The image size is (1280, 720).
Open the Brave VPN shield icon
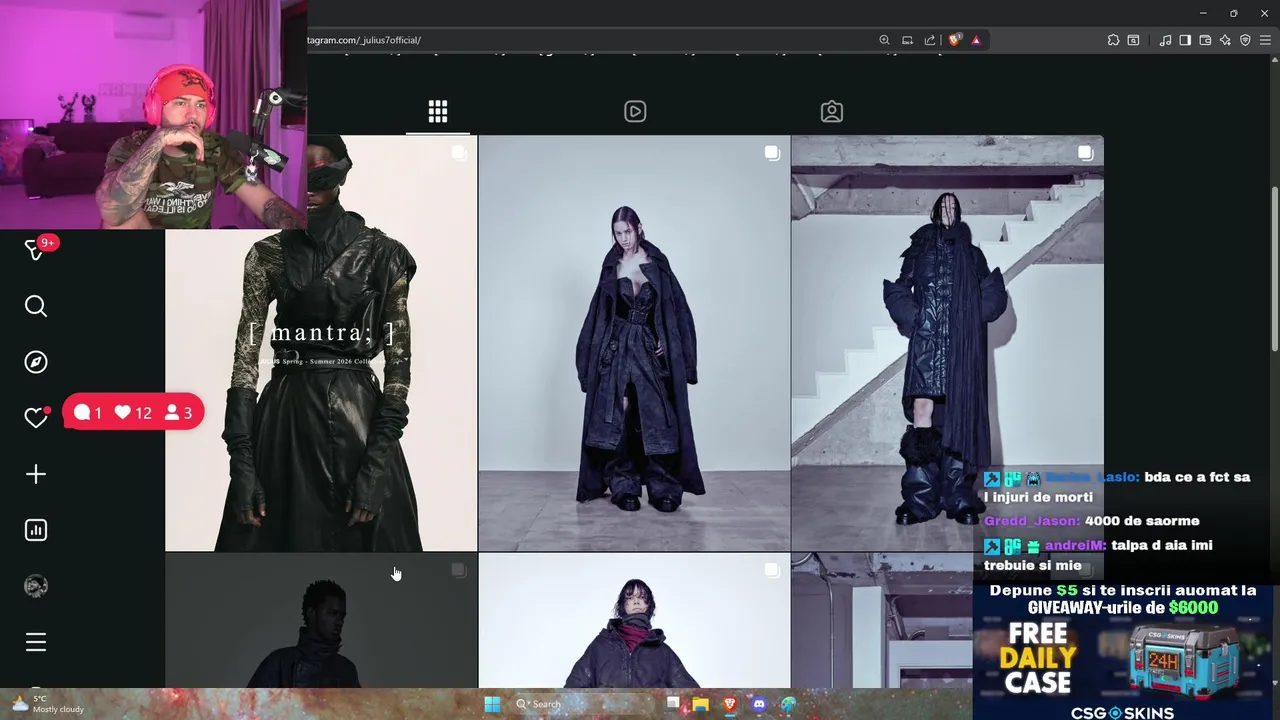click(1245, 40)
